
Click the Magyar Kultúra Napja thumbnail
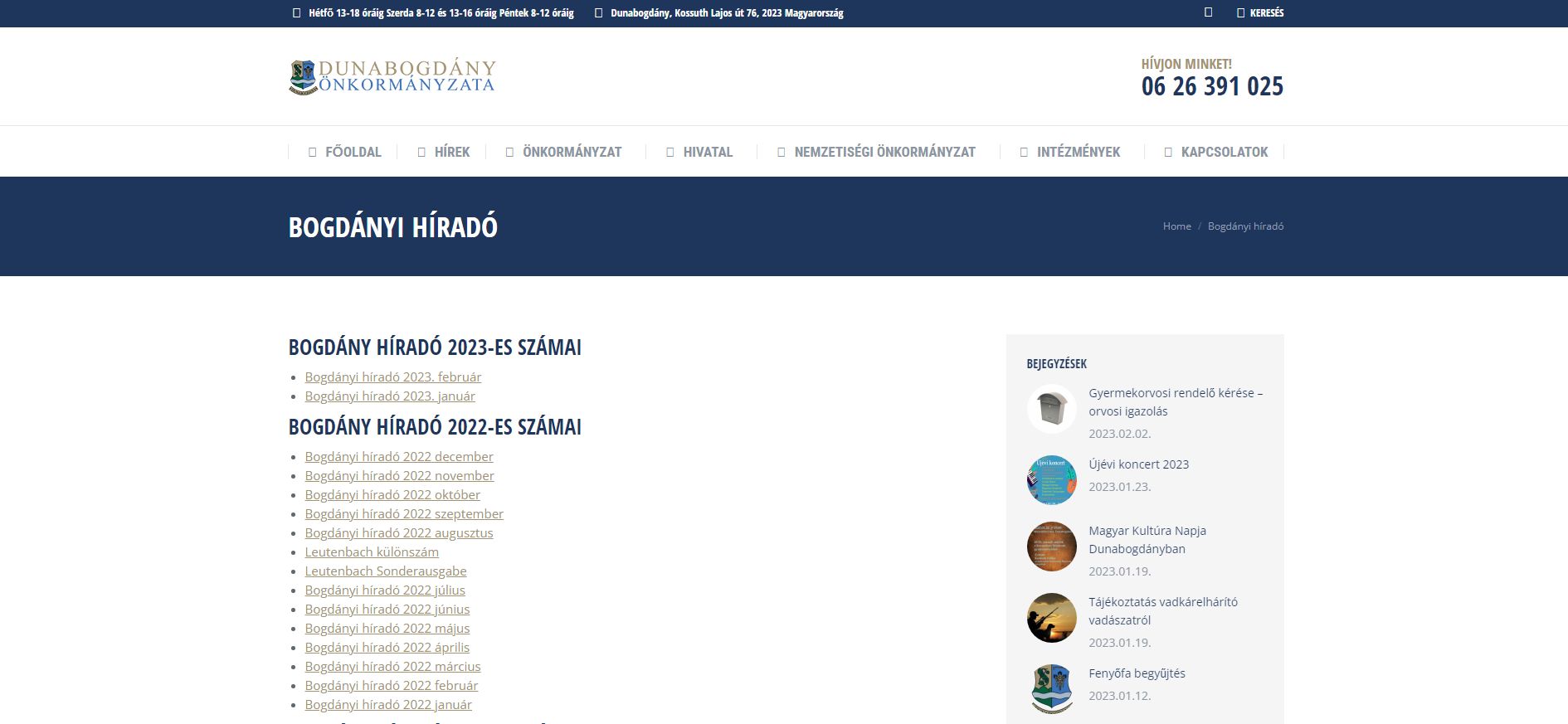point(1051,547)
